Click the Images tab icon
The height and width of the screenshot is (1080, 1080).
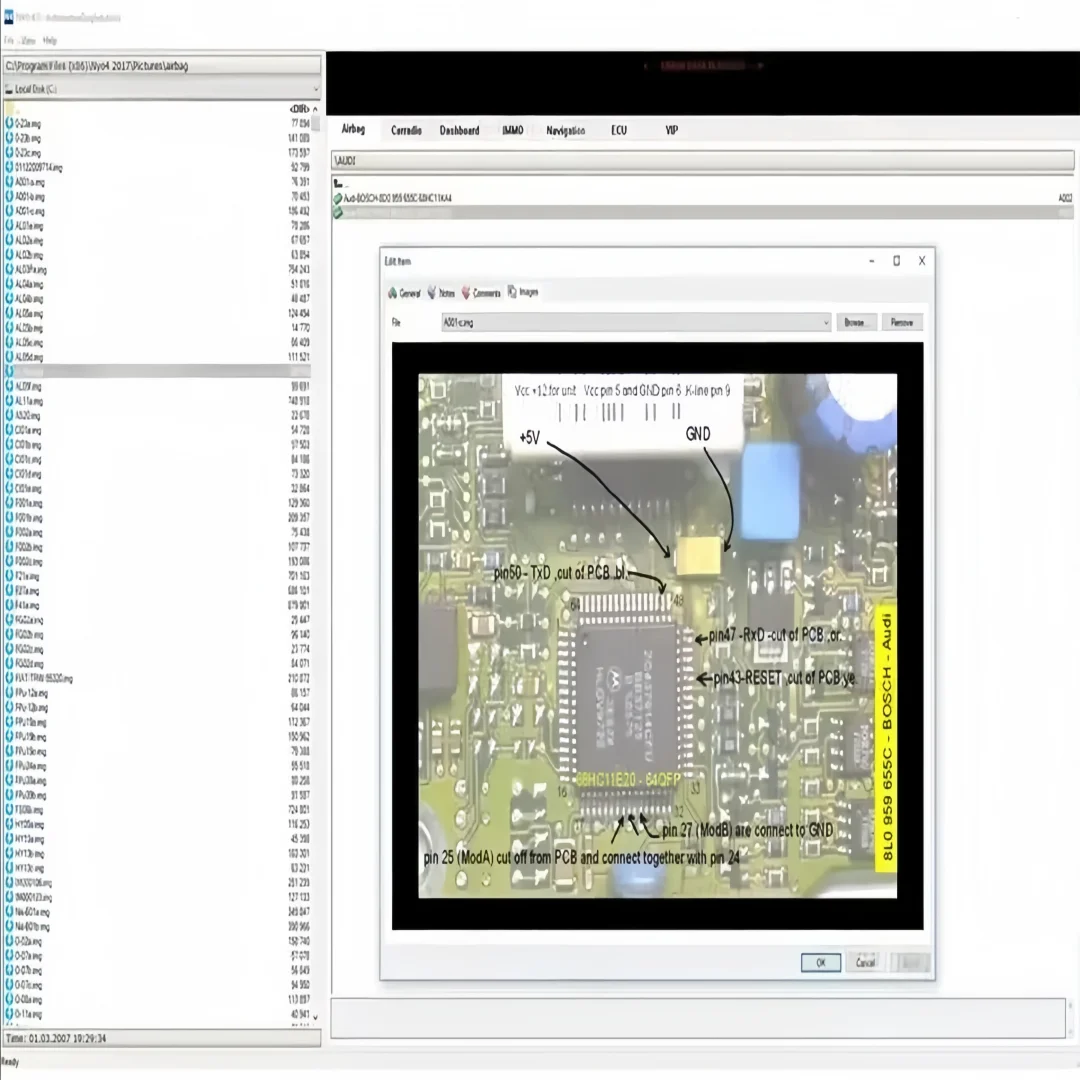click(x=512, y=292)
